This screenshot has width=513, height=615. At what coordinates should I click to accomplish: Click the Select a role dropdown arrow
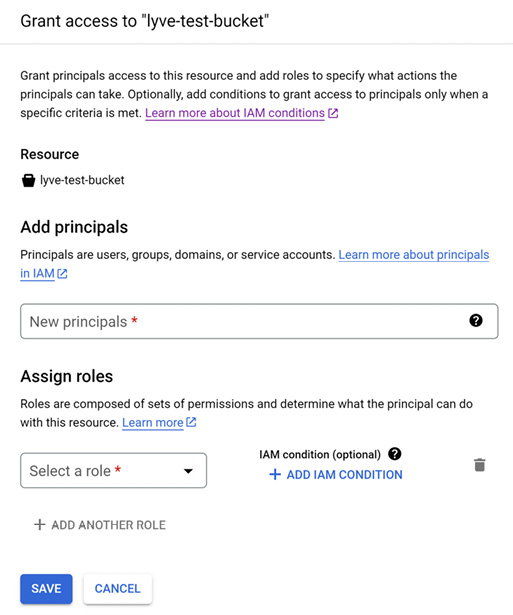click(188, 471)
